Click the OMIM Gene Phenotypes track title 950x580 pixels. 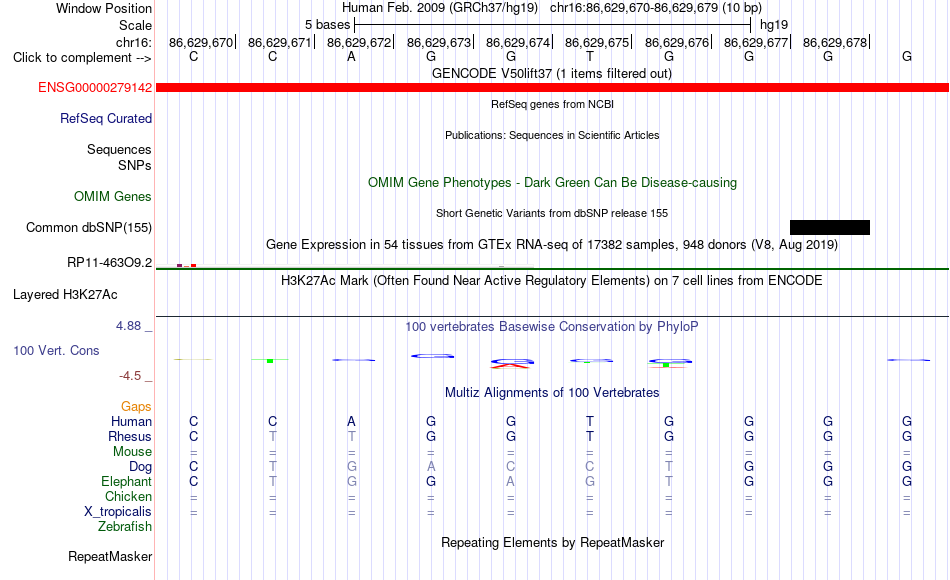[x=552, y=182]
